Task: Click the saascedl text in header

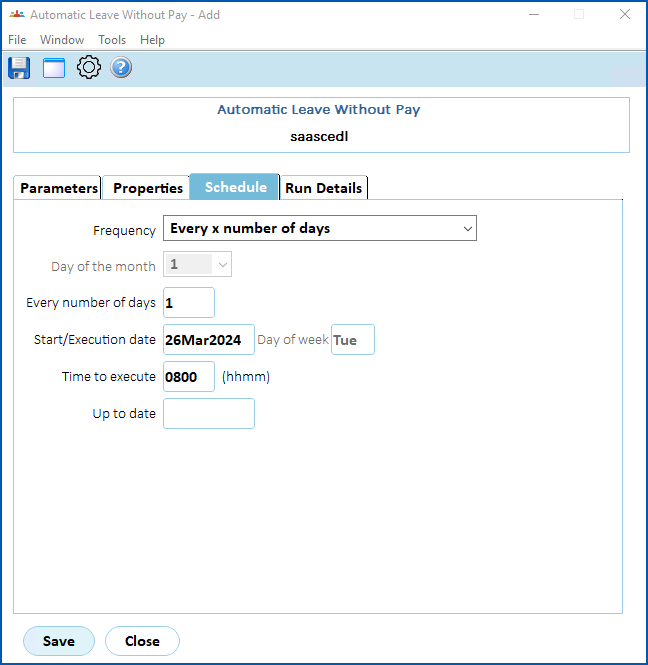Action: (x=319, y=137)
